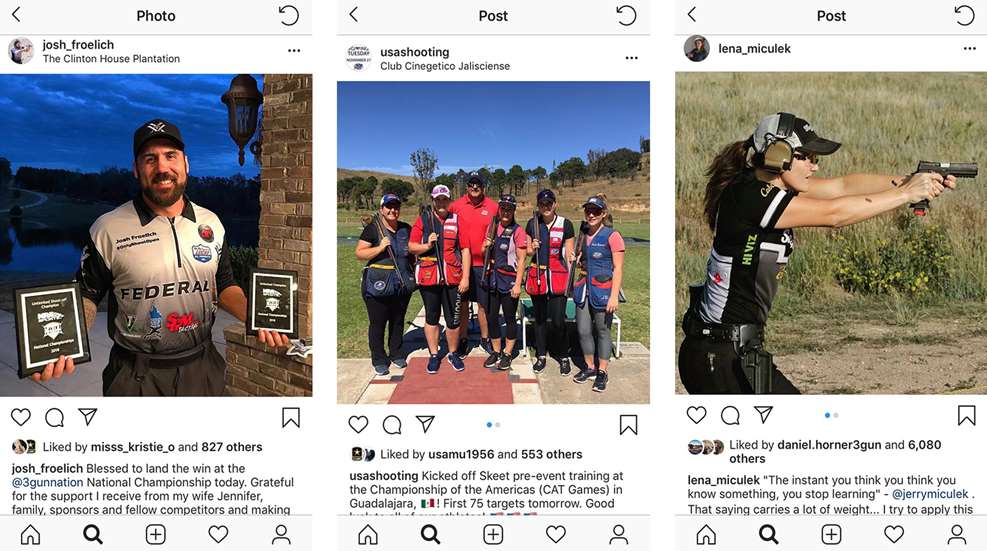Open the three-dots menu on the usashooting post

631,58
